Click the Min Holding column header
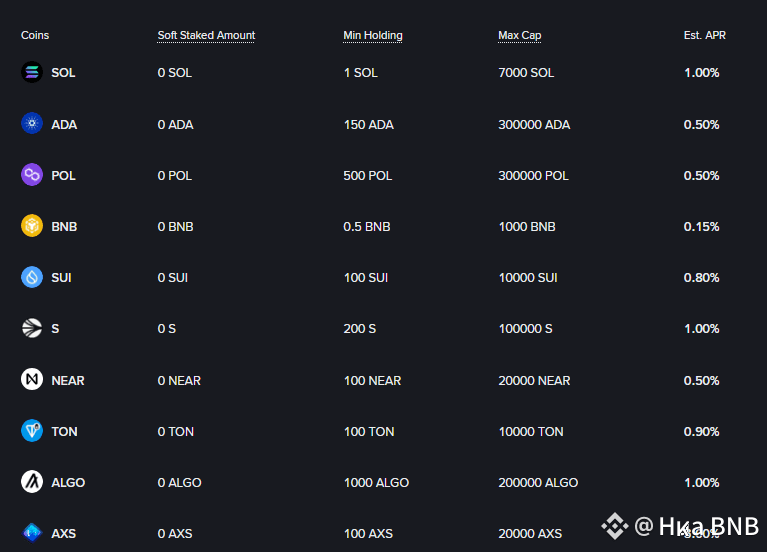This screenshot has width=767, height=552. (x=373, y=35)
